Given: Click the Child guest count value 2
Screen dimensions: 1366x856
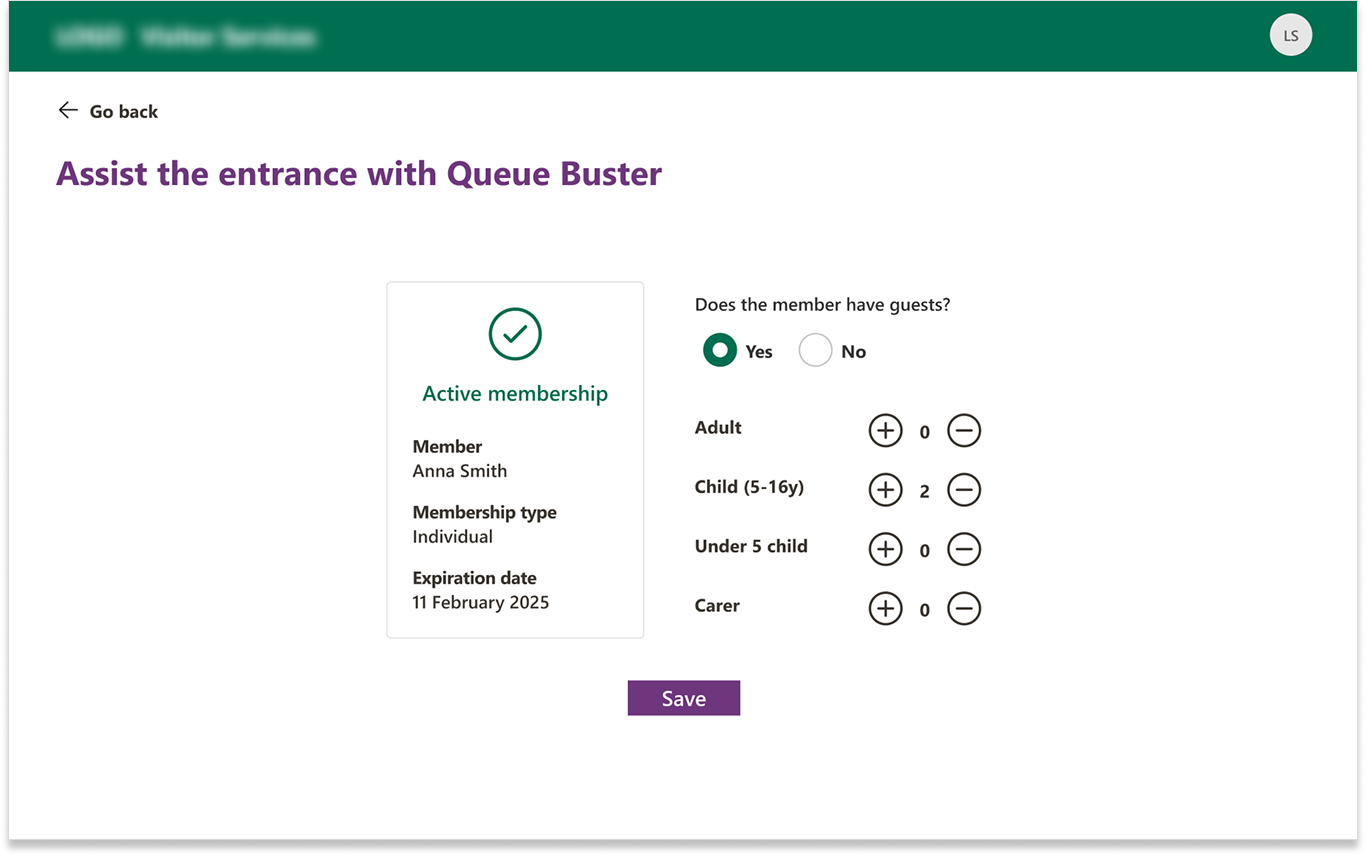Looking at the screenshot, I should [x=925, y=491].
